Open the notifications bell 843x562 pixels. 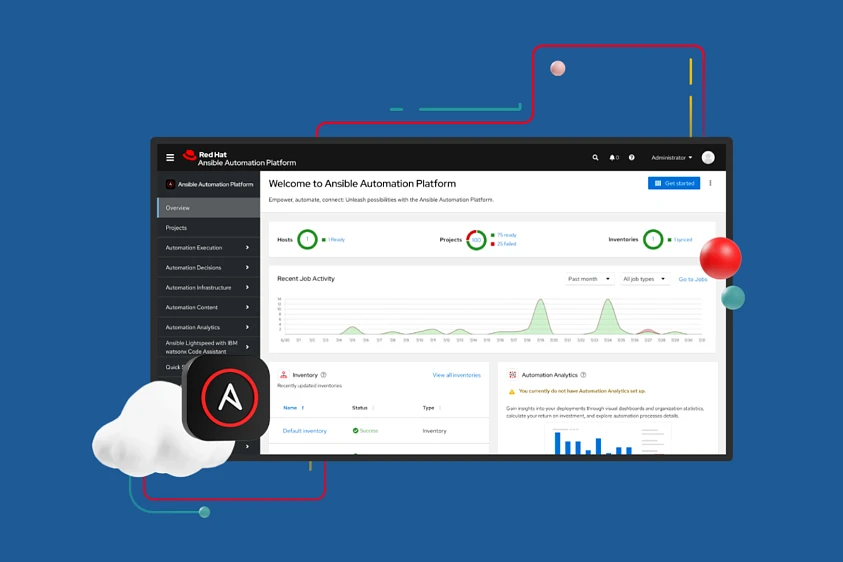pyautogui.click(x=613, y=158)
